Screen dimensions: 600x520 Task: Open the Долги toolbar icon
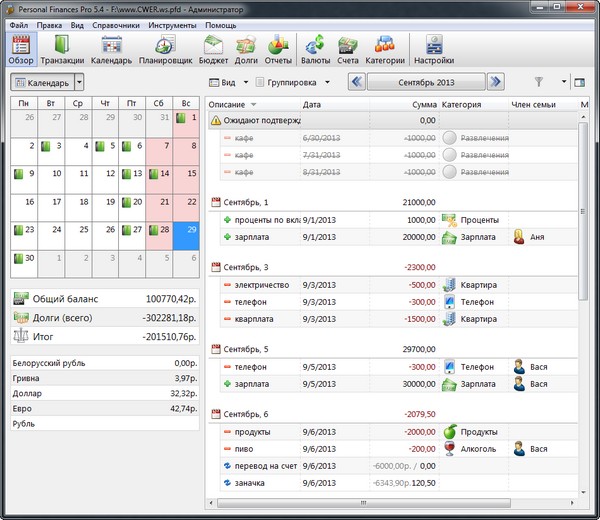246,48
